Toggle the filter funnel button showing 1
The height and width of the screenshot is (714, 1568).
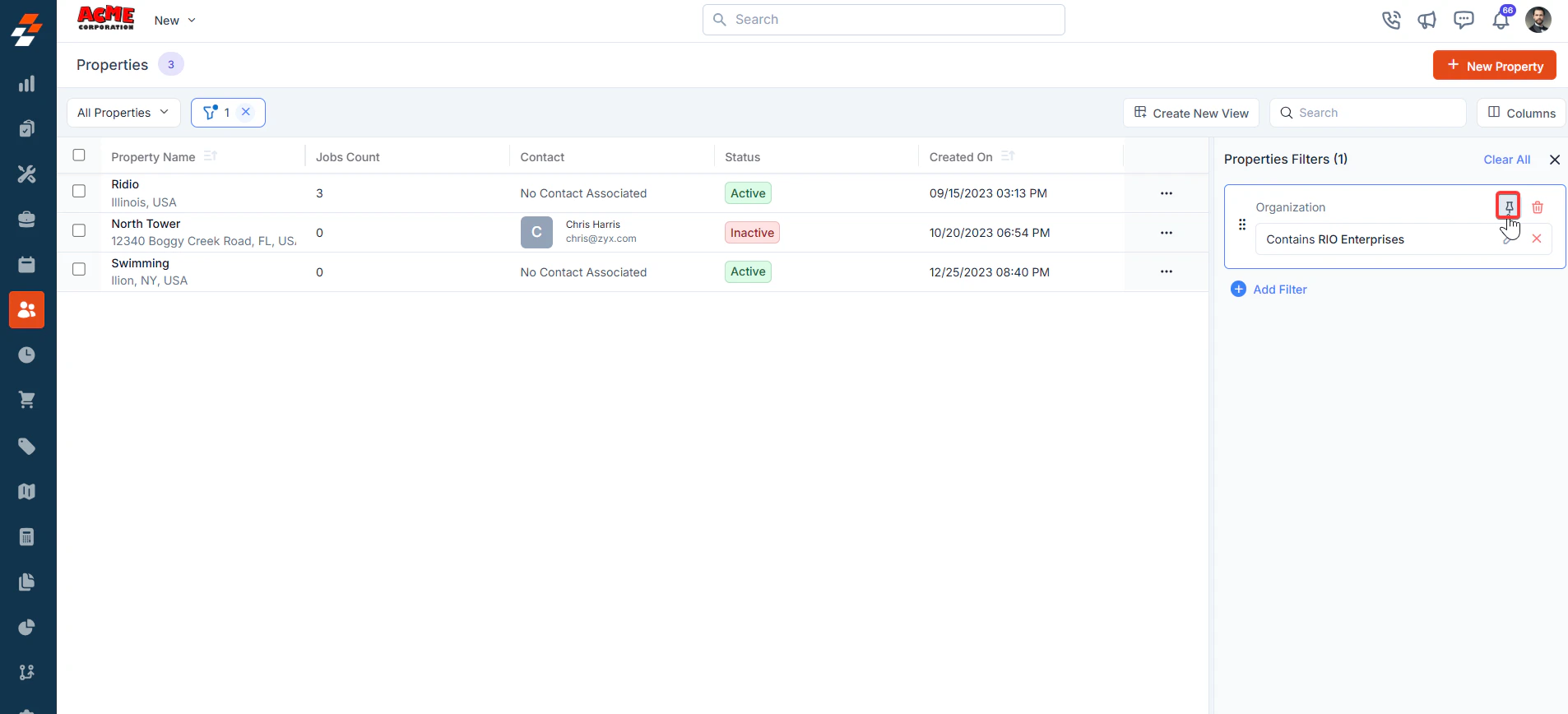click(216, 113)
